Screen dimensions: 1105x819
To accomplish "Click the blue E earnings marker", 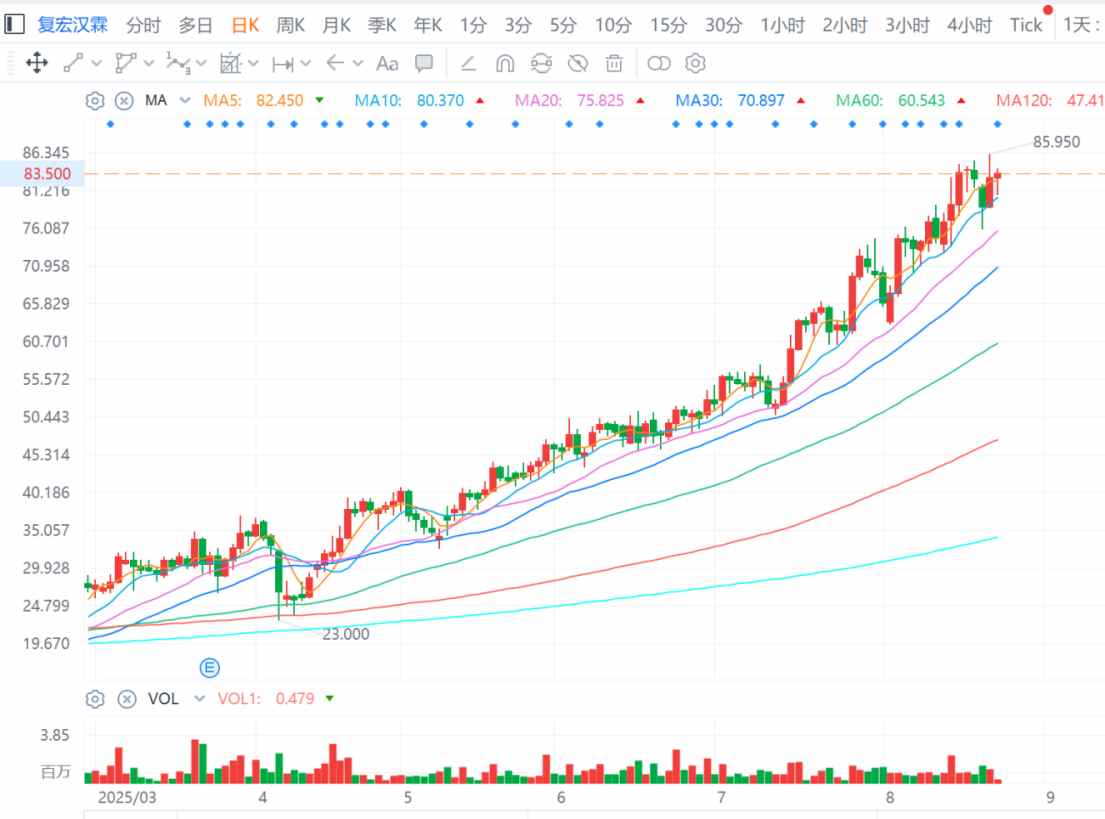I will click(210, 667).
